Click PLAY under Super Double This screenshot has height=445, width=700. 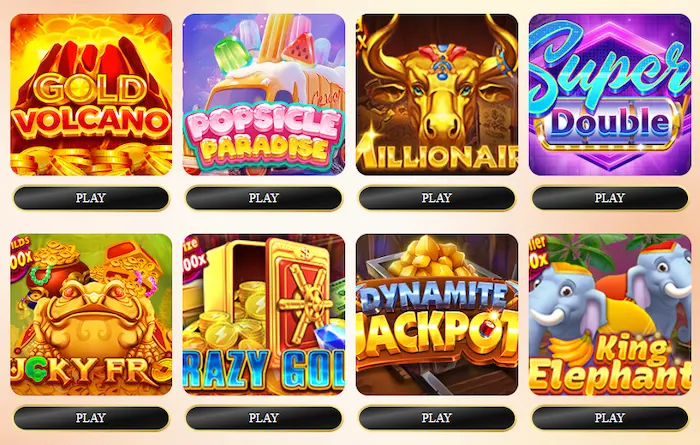[x=610, y=198]
